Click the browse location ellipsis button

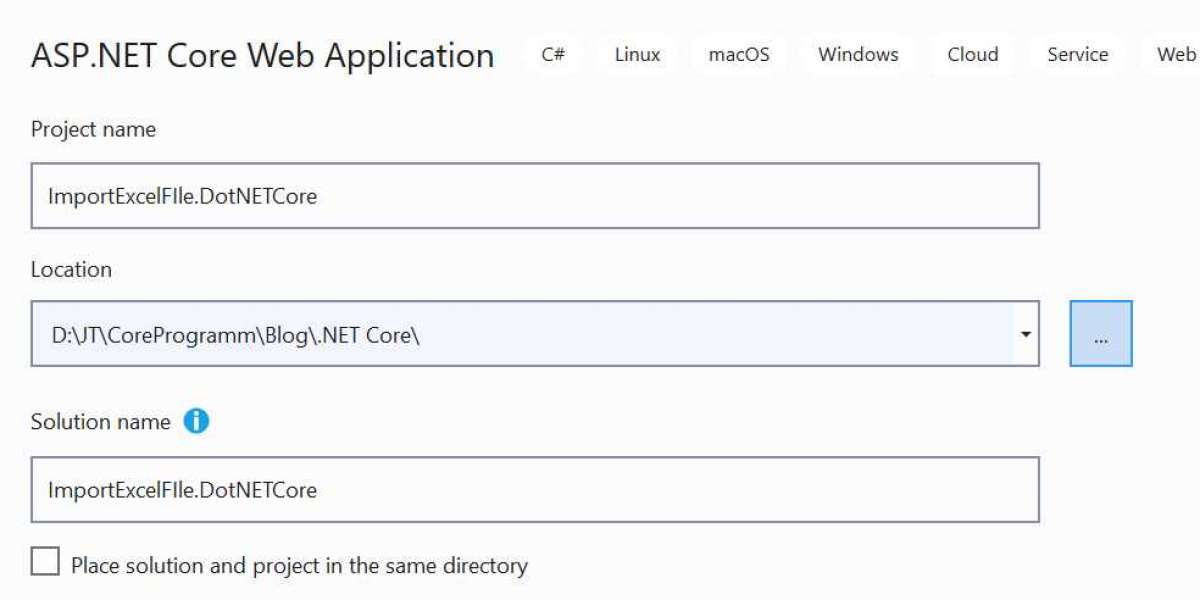coord(1101,333)
